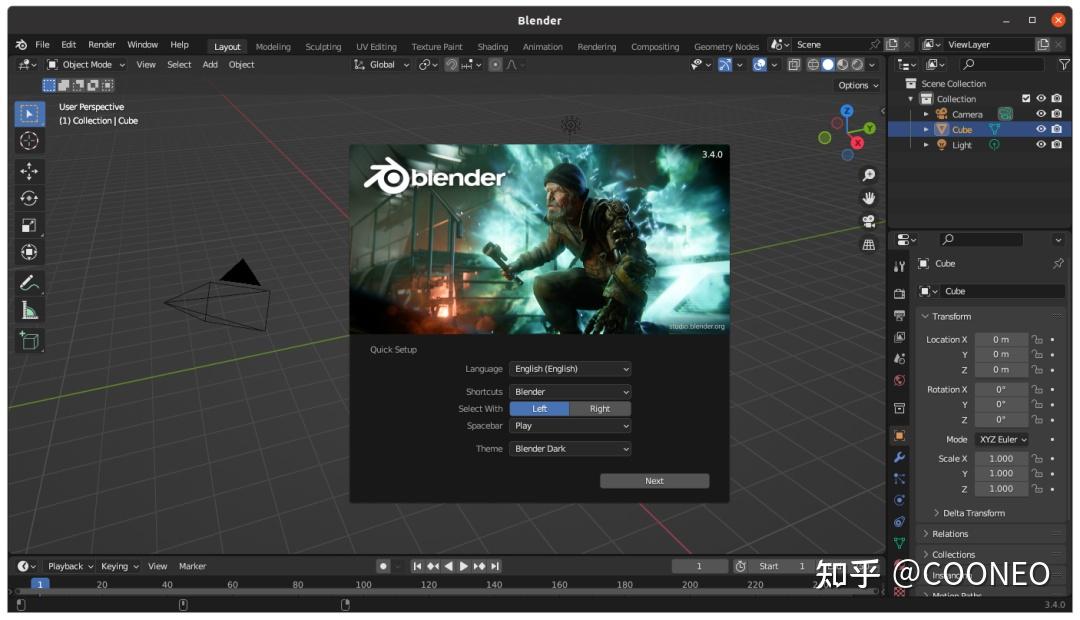1080x620 pixels.
Task: Open the Keying popover in timeline
Action: tap(119, 566)
